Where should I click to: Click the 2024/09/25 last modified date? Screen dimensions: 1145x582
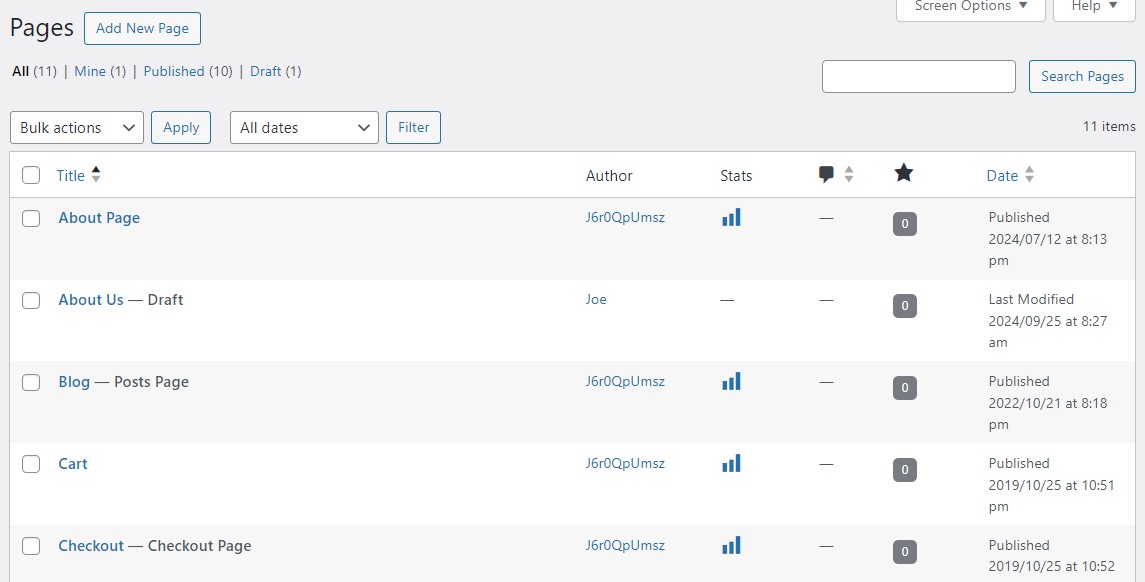[1048, 321]
